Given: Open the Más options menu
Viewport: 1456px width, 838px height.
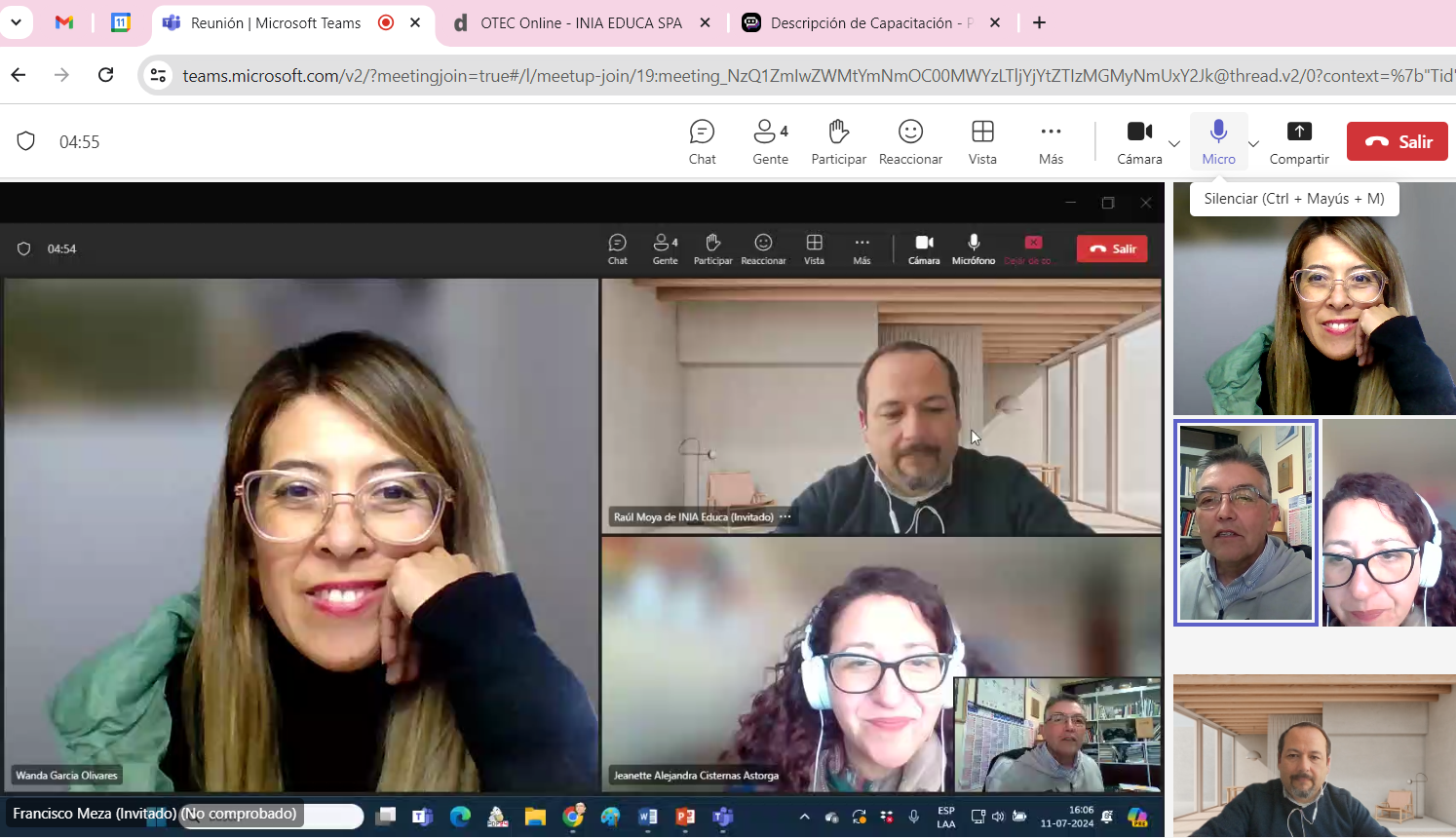Looking at the screenshot, I should click(1051, 142).
